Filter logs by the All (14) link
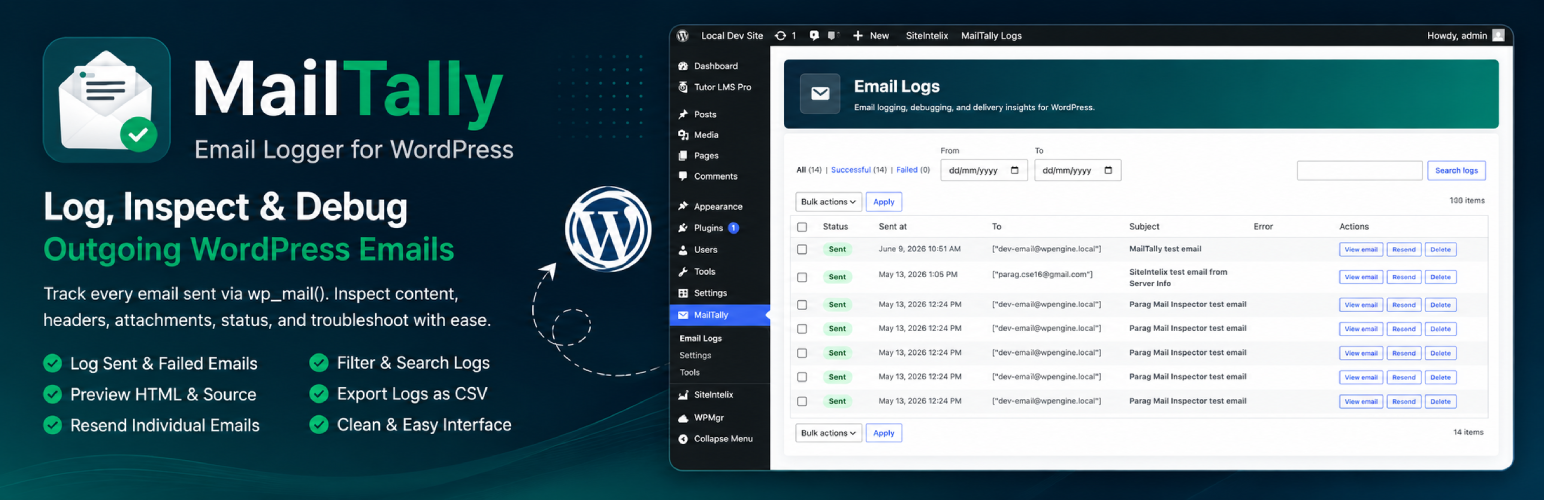1544x500 pixels. click(809, 170)
